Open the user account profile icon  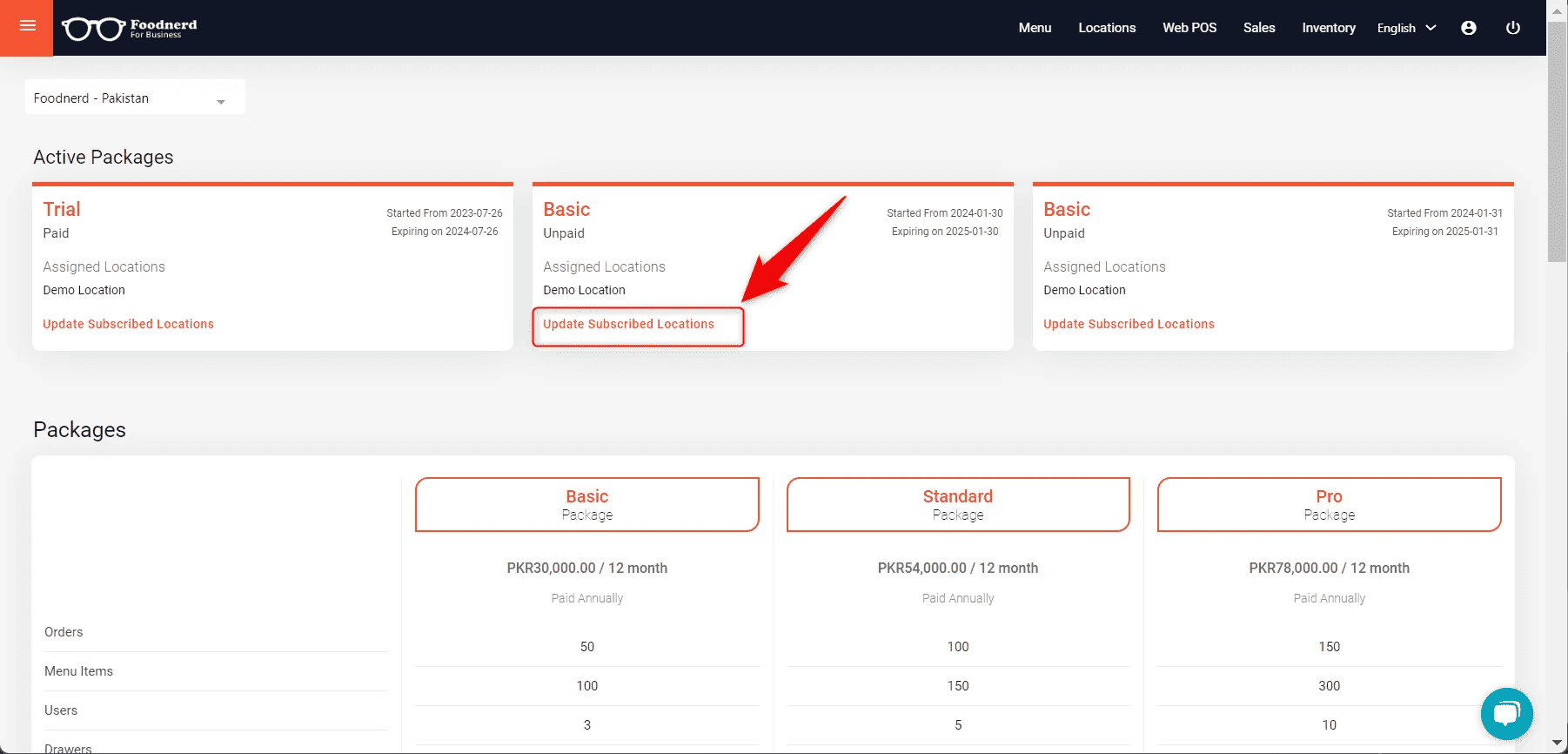pos(1469,28)
